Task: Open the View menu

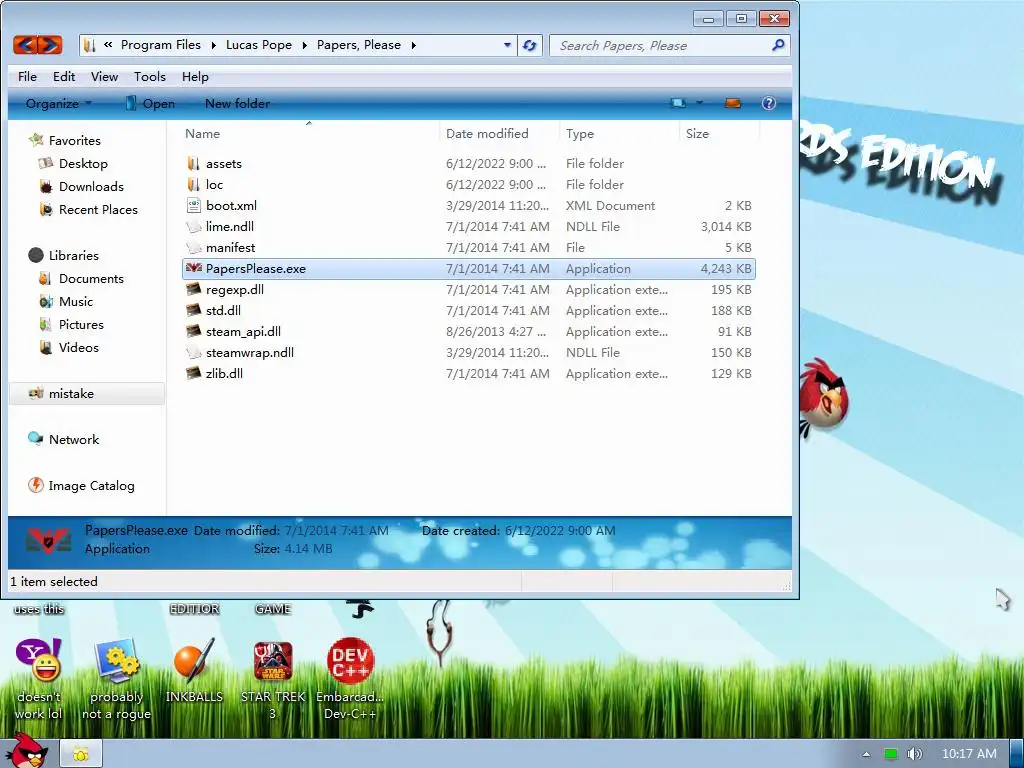Action: pyautogui.click(x=104, y=76)
